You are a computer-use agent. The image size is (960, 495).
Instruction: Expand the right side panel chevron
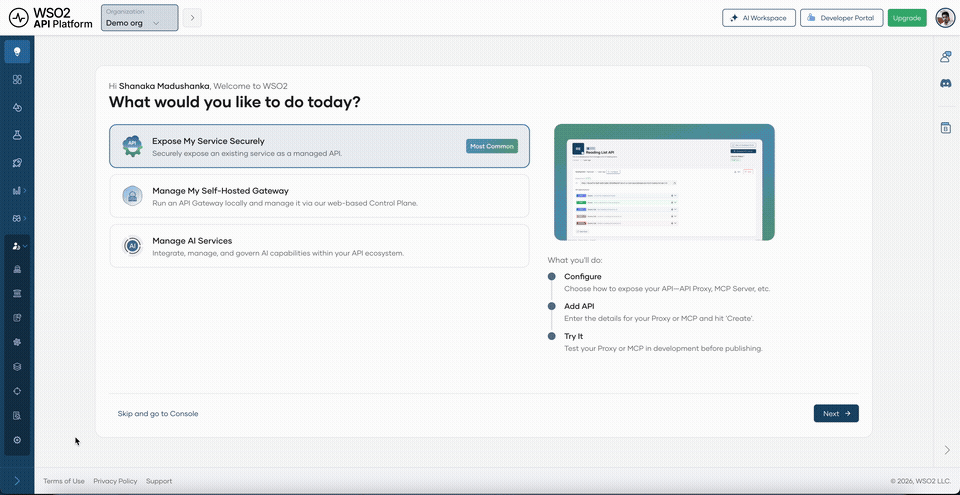(x=946, y=450)
